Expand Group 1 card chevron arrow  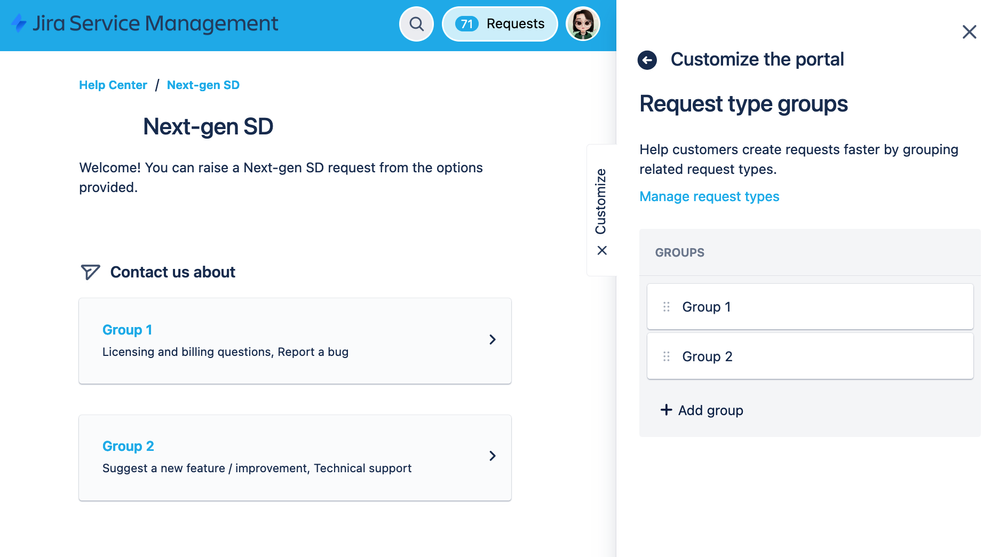(492, 340)
